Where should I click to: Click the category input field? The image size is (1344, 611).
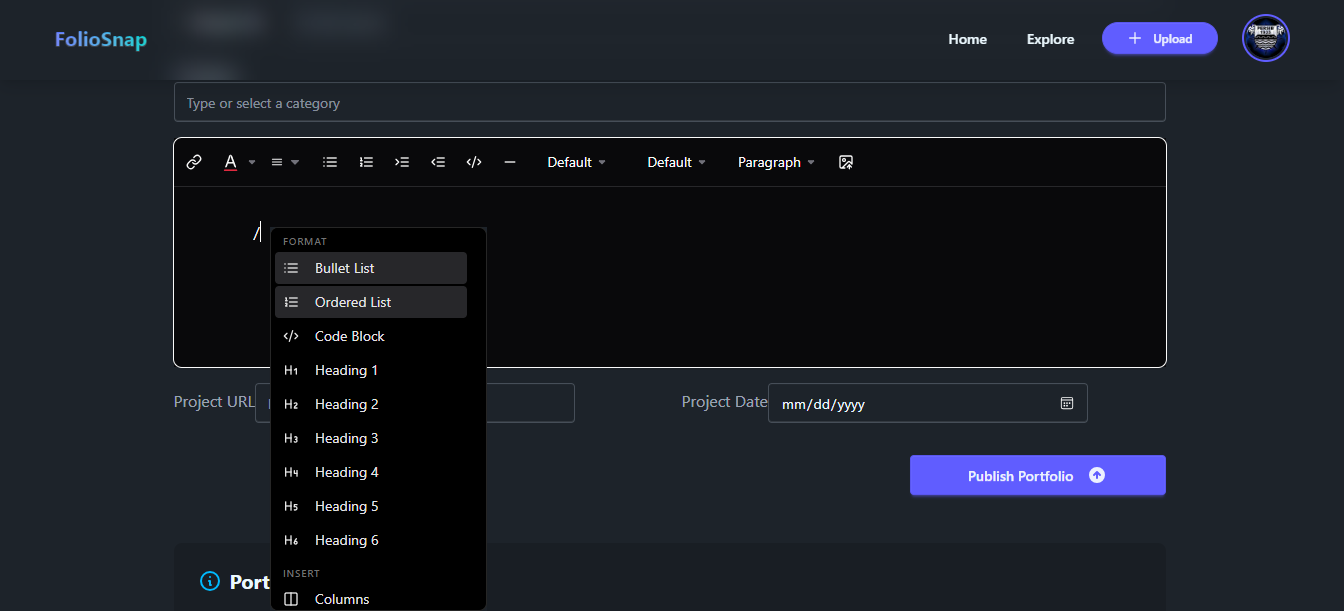click(669, 103)
